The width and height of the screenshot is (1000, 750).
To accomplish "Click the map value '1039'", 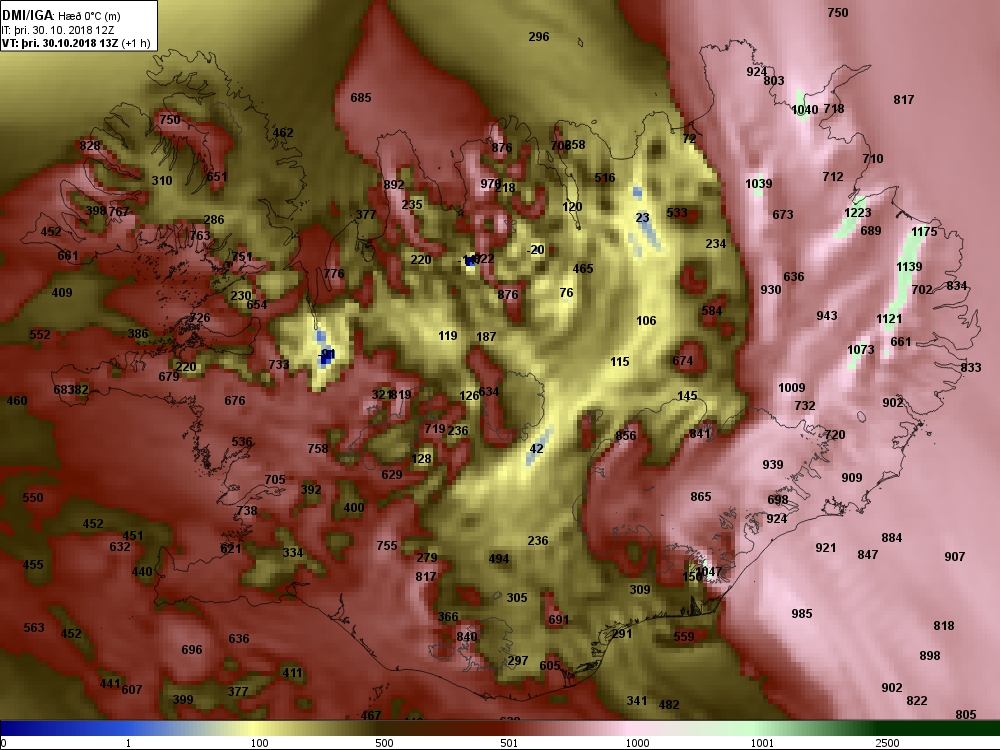I will 758,184.
